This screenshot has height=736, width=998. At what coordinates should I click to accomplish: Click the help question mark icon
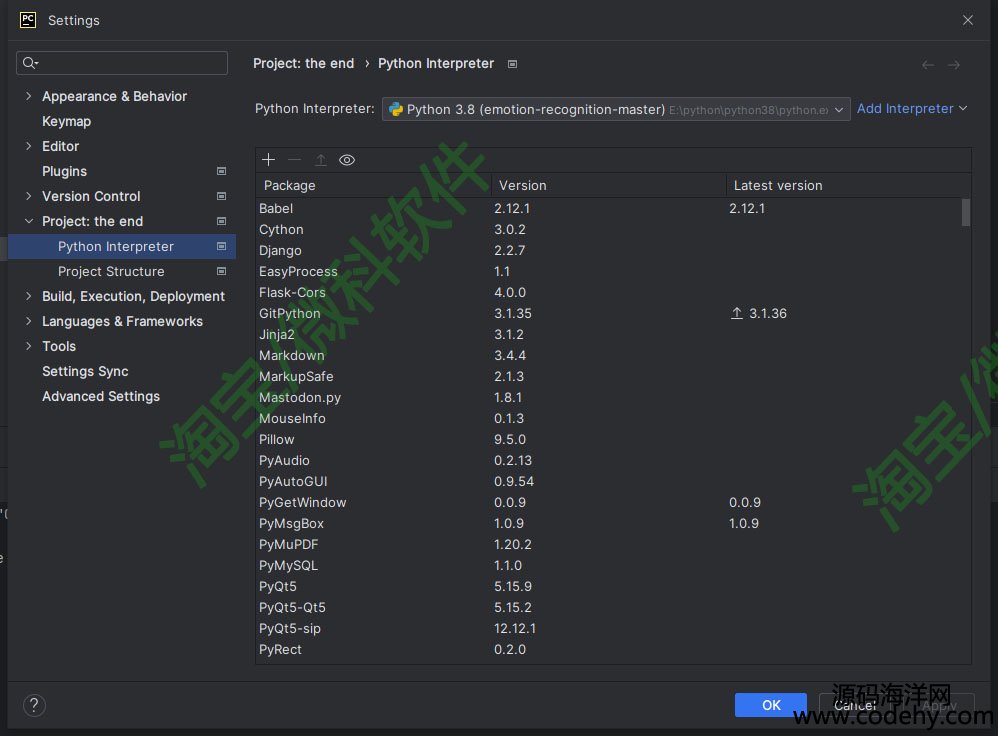tap(34, 705)
